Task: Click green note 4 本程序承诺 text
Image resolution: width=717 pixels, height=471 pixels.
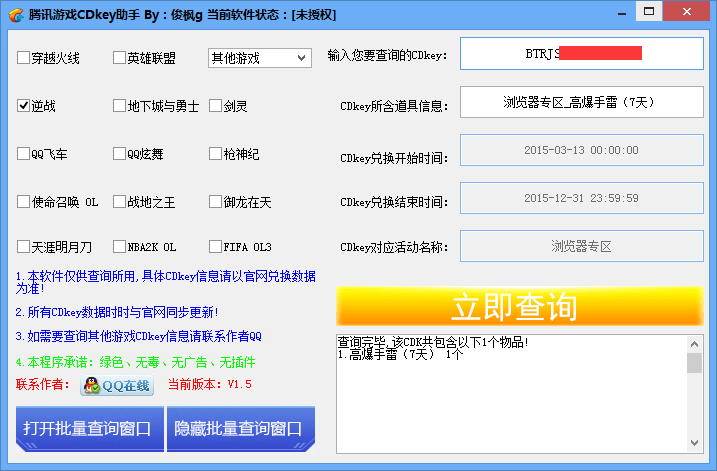Action: [x=135, y=363]
